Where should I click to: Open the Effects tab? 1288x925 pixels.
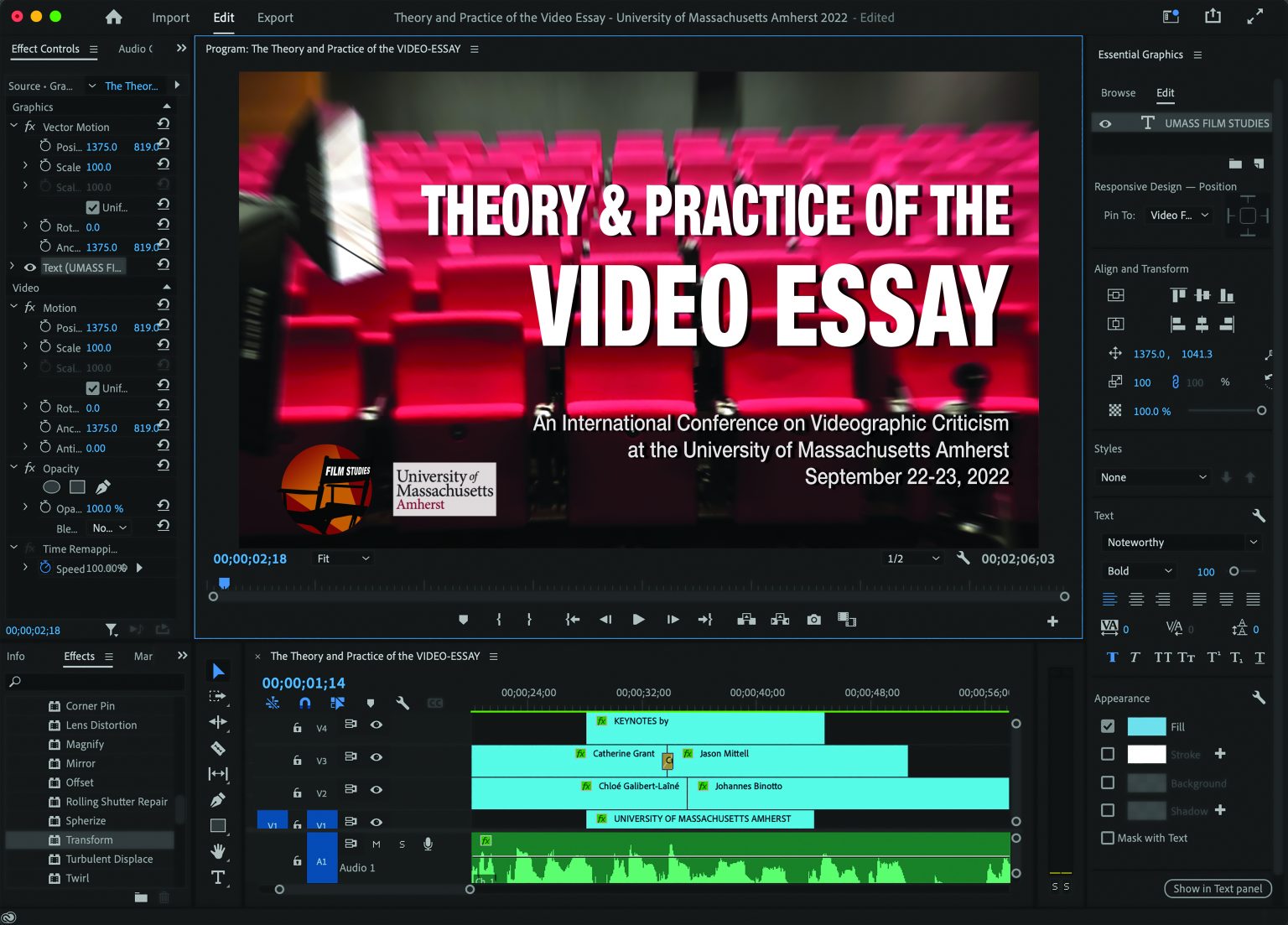pos(80,656)
